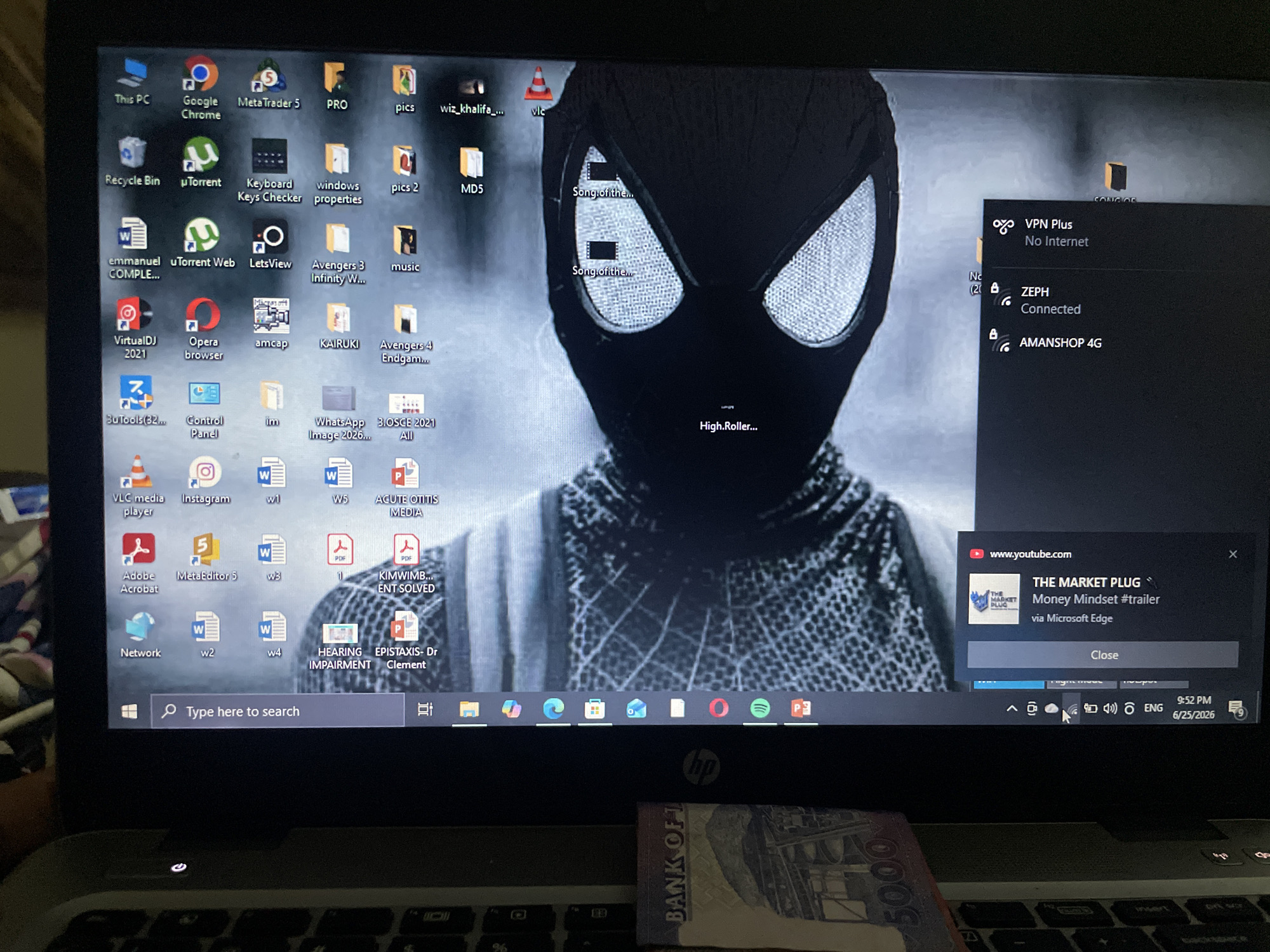Image resolution: width=1270 pixels, height=952 pixels.
Task: Select the KIMWIMB ENT SOLVED PDF file
Action: 406,564
